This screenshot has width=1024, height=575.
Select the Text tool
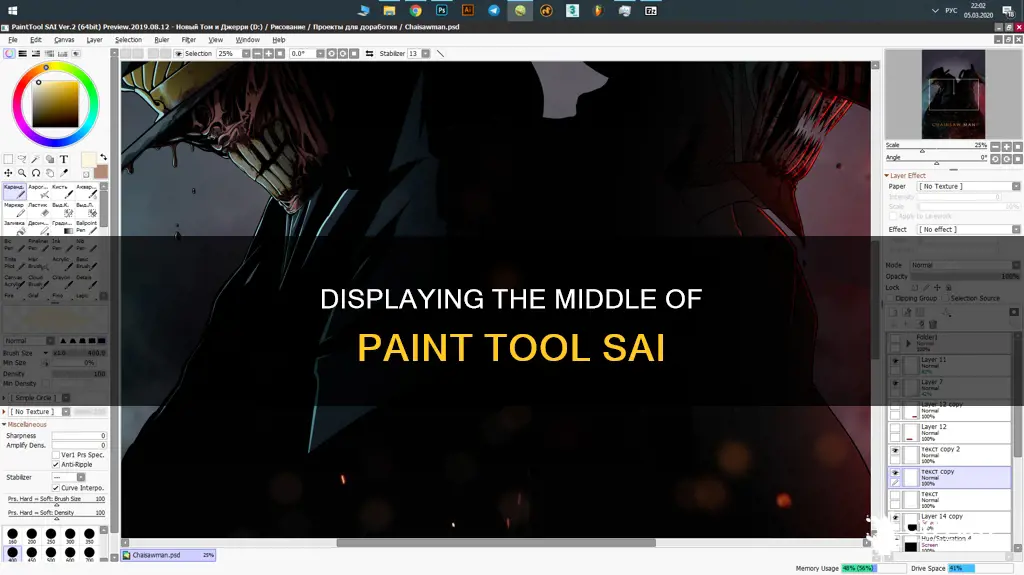[x=64, y=159]
